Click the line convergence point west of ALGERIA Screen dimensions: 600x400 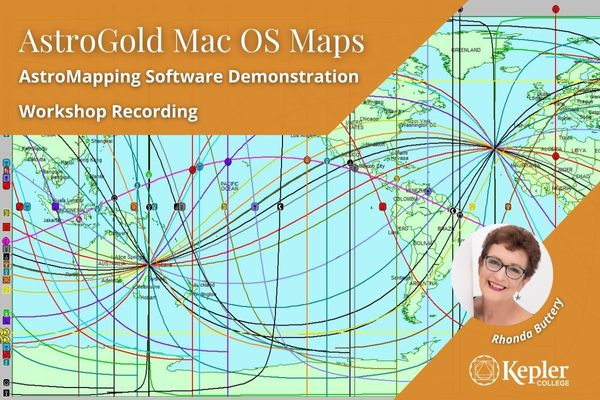tap(495, 148)
